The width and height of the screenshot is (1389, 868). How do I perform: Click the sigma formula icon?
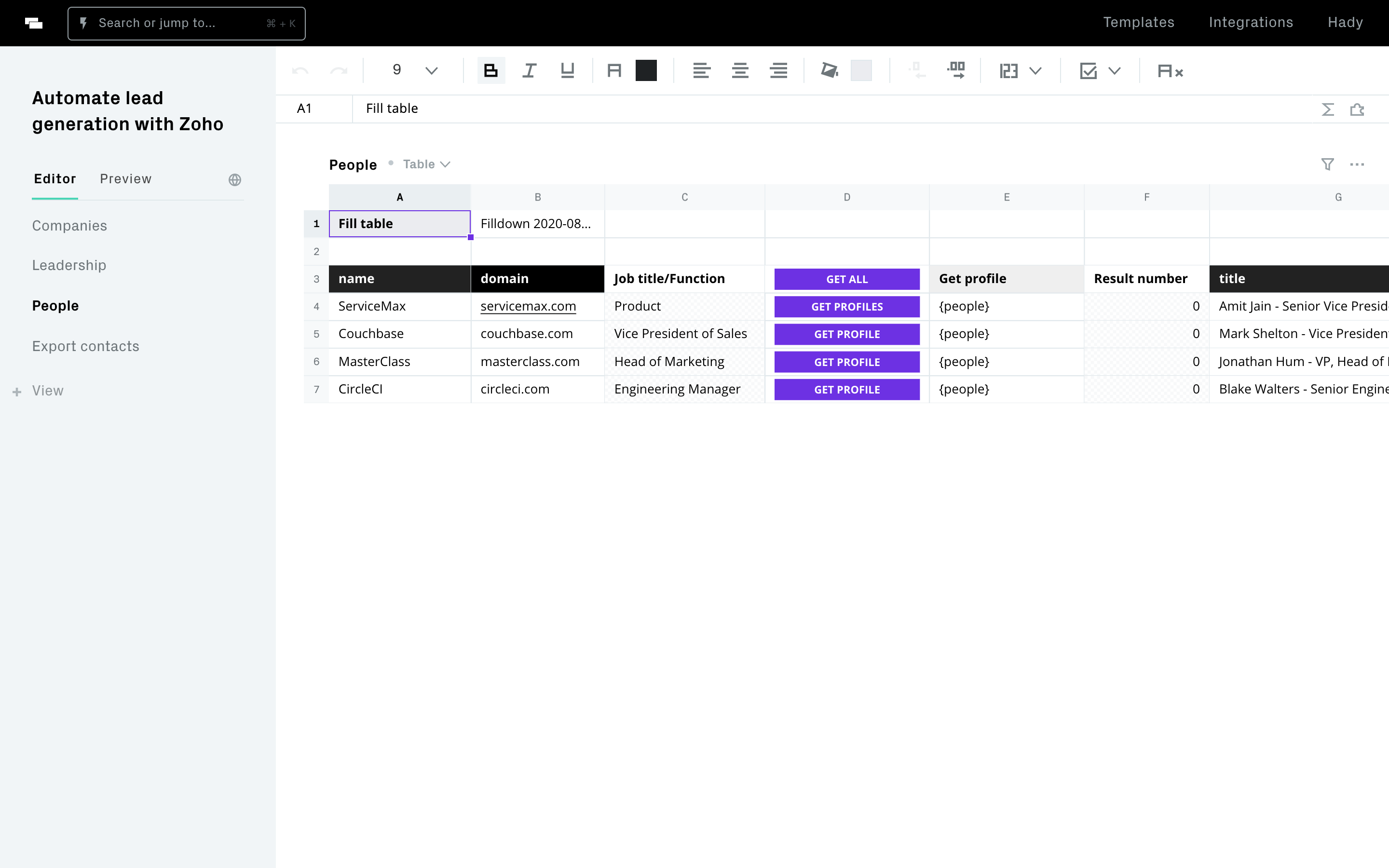coord(1328,109)
